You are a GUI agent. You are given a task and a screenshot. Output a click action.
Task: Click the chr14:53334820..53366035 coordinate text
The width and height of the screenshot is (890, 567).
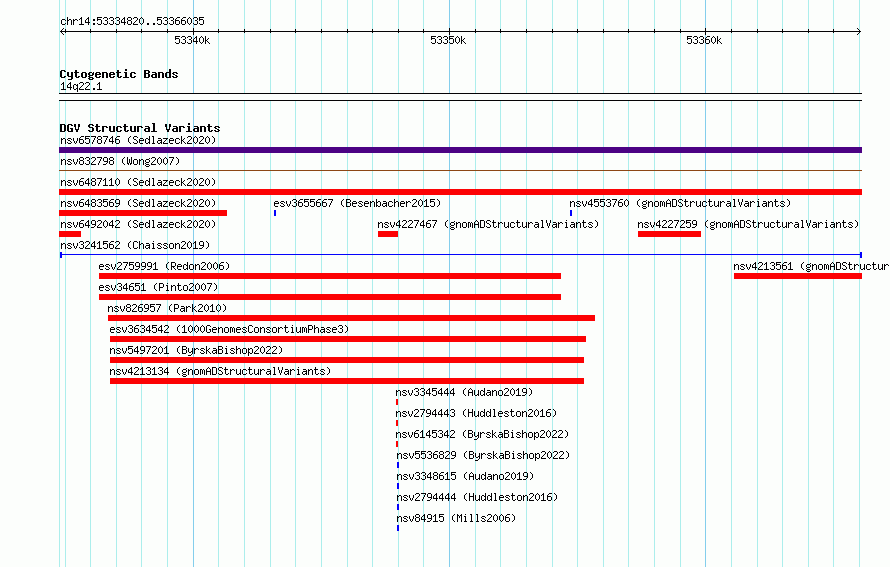[x=132, y=22]
